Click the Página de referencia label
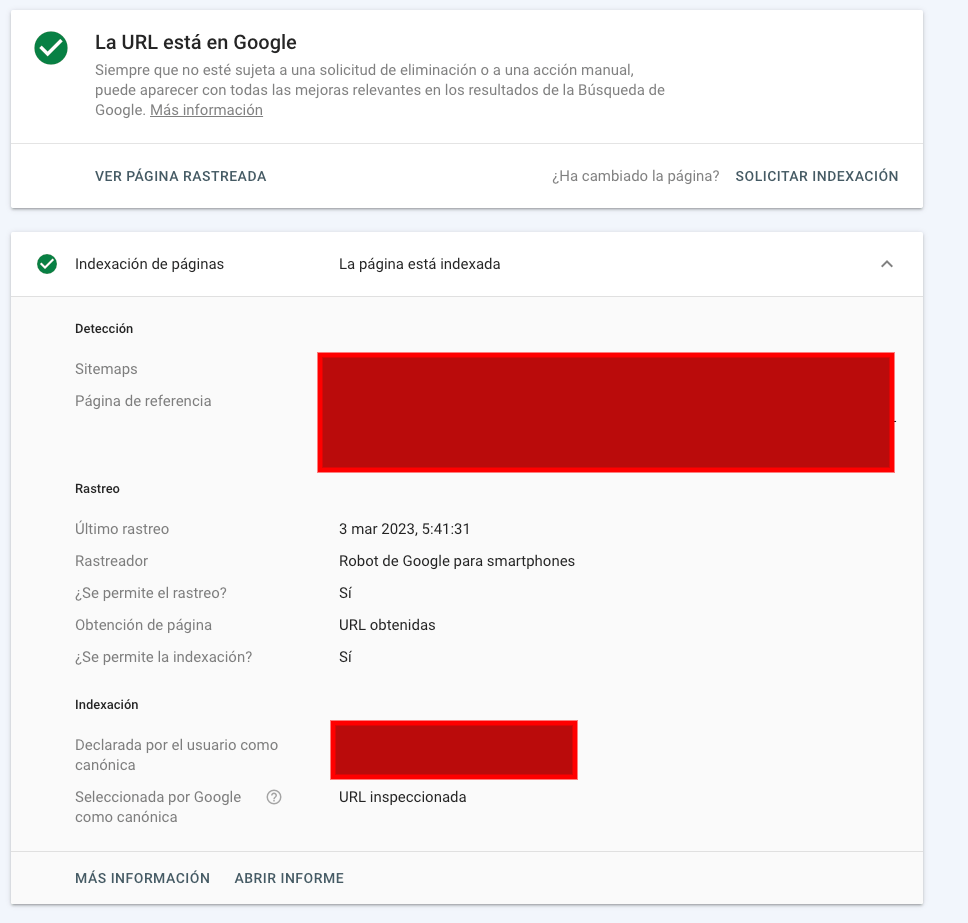Screen dimensions: 968x923 click(x=143, y=401)
